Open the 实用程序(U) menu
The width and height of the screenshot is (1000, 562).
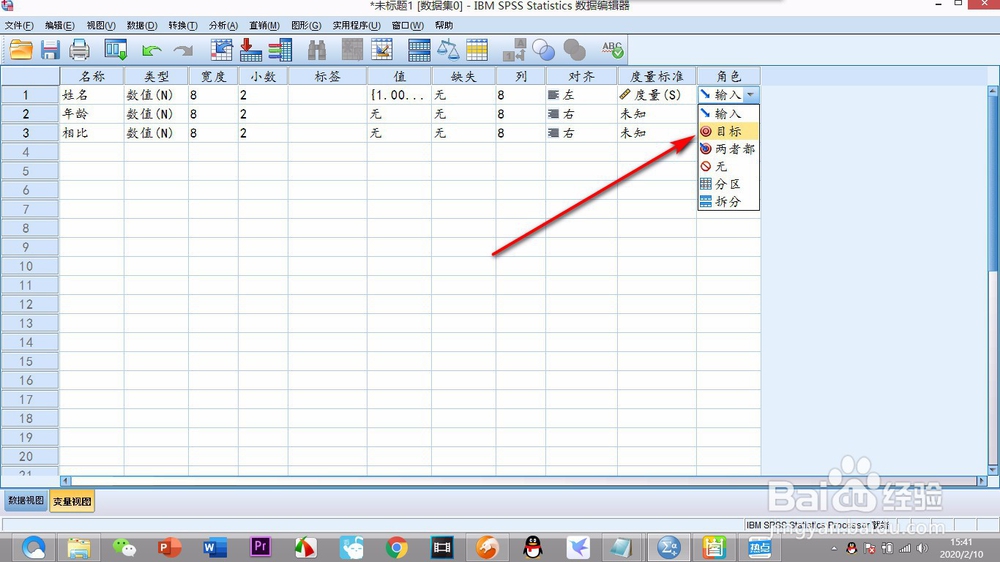pos(357,26)
